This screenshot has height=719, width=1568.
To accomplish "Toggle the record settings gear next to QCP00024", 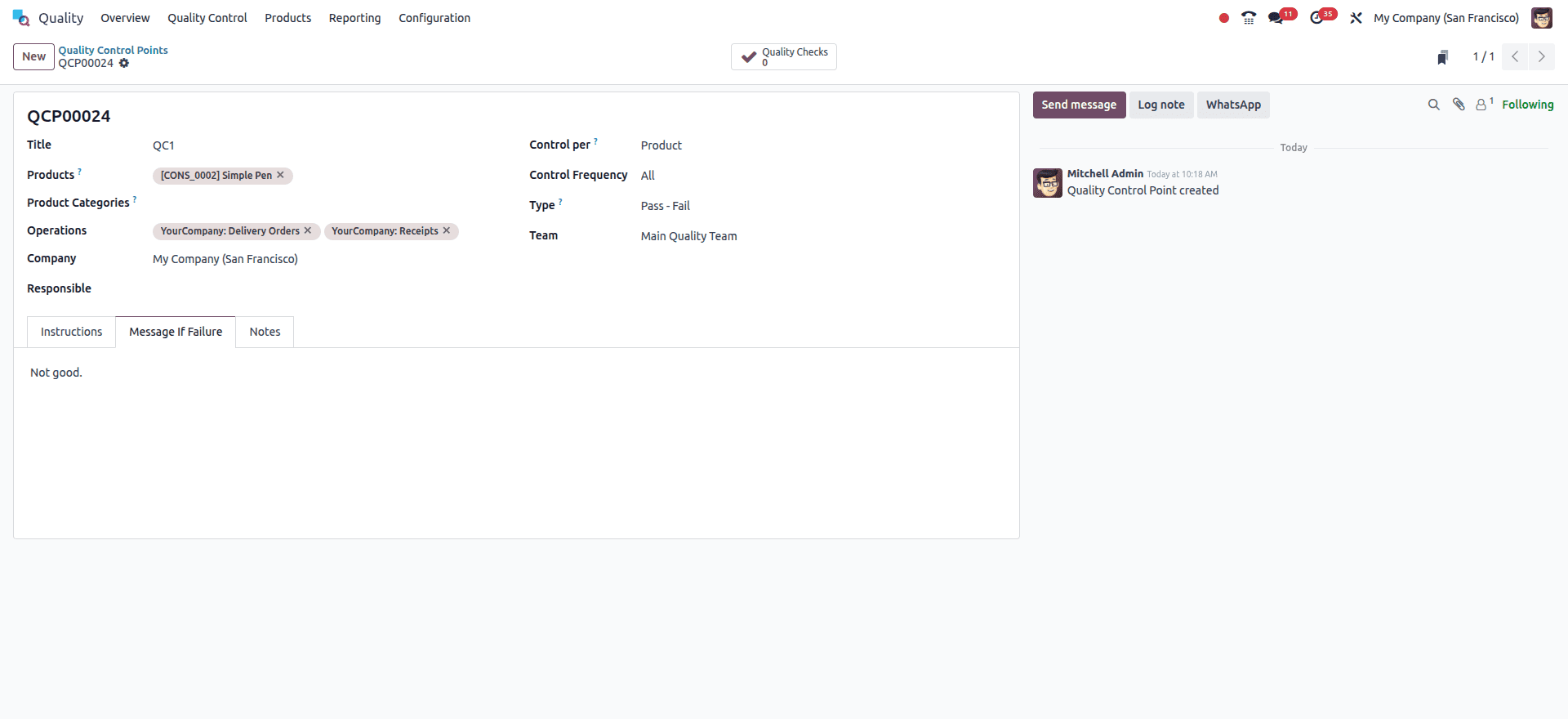I will pyautogui.click(x=124, y=63).
